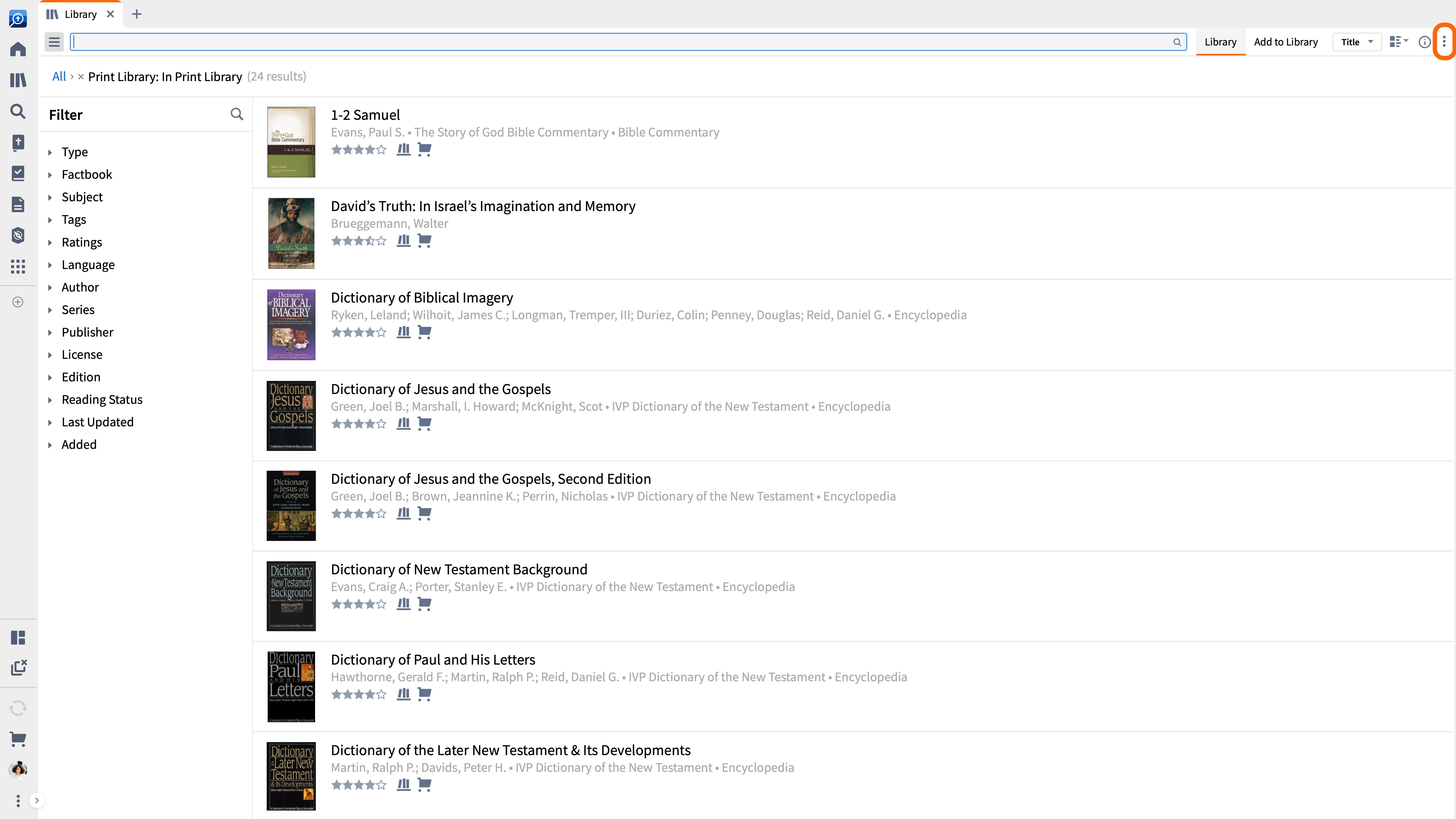Open the Home page from the sidebar
1456x819 pixels.
click(17, 49)
